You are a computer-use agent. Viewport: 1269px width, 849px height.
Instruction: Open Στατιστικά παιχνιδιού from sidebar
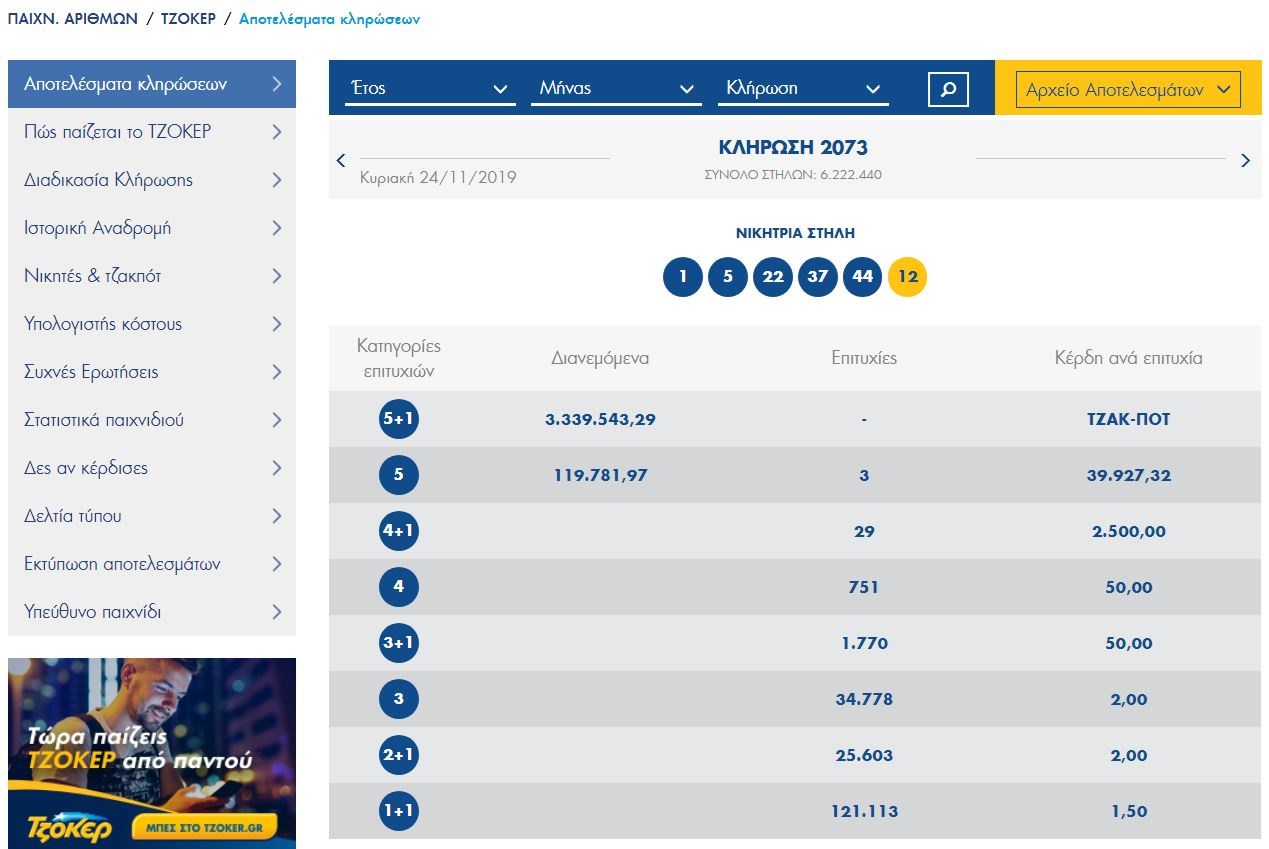[152, 420]
